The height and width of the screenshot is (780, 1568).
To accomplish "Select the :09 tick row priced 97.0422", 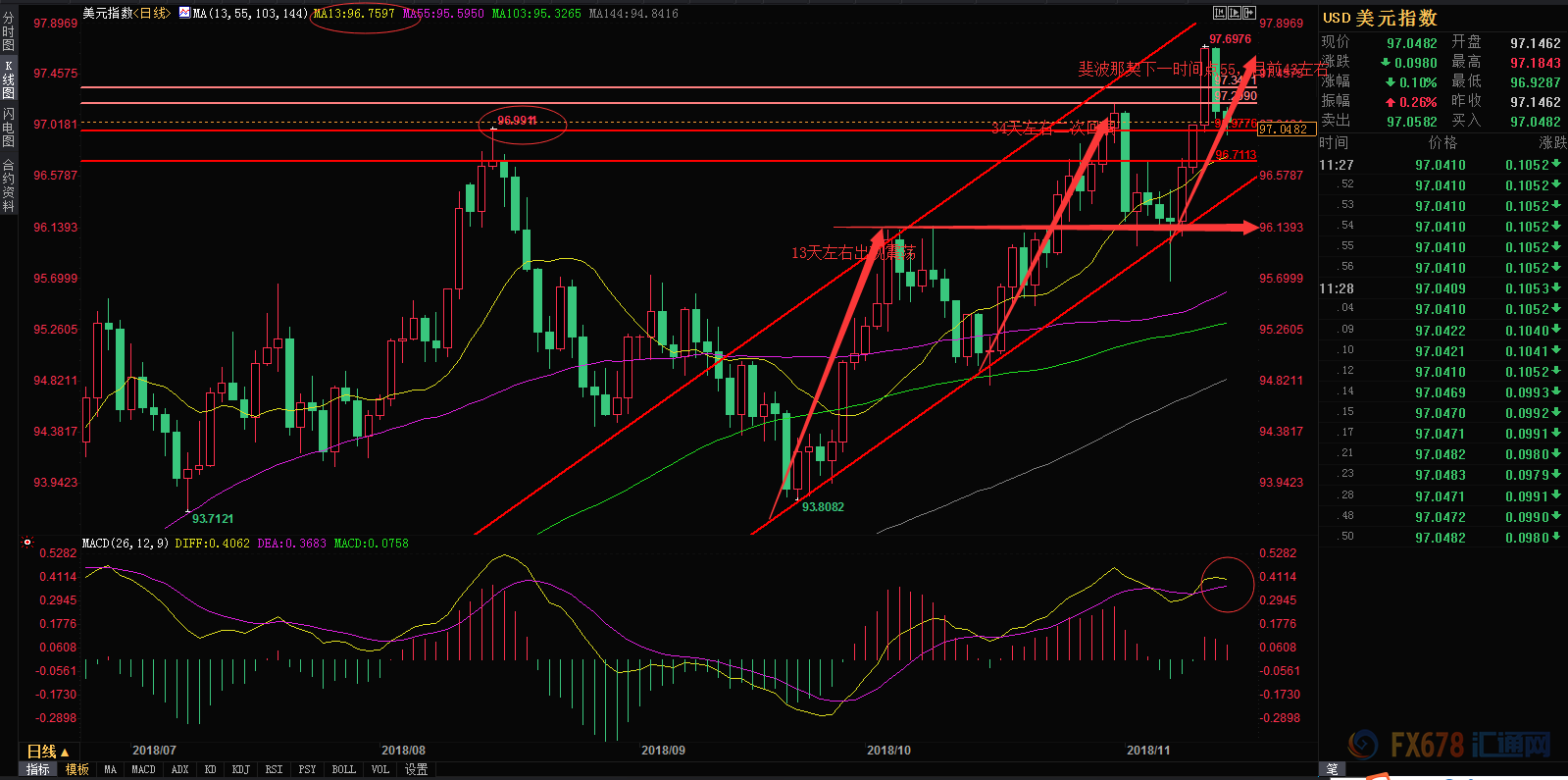I will pyautogui.click(x=1441, y=331).
